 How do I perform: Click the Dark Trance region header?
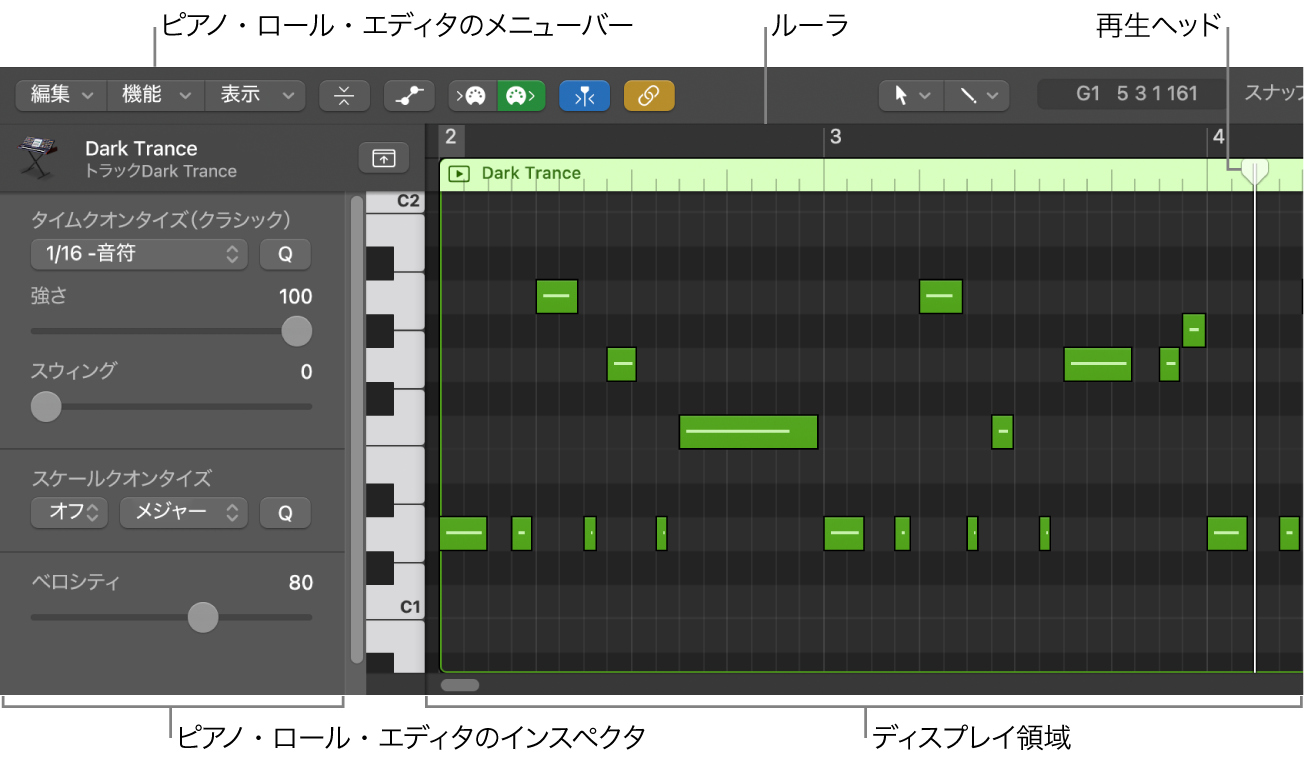(x=871, y=174)
